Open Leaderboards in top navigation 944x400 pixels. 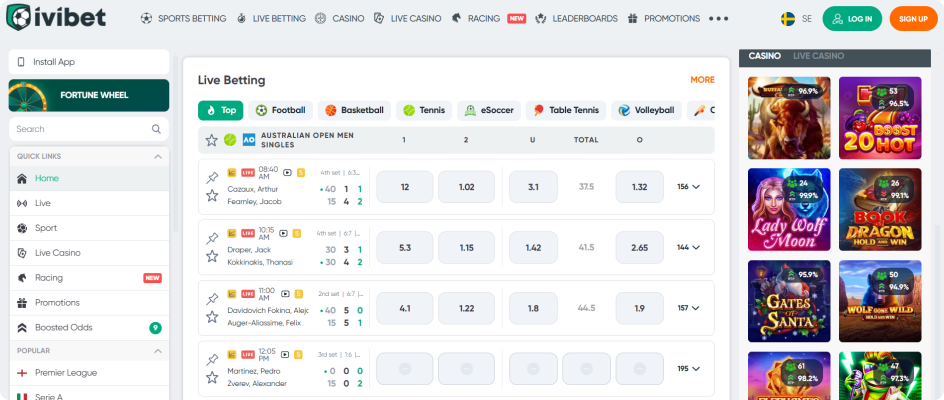click(x=576, y=19)
